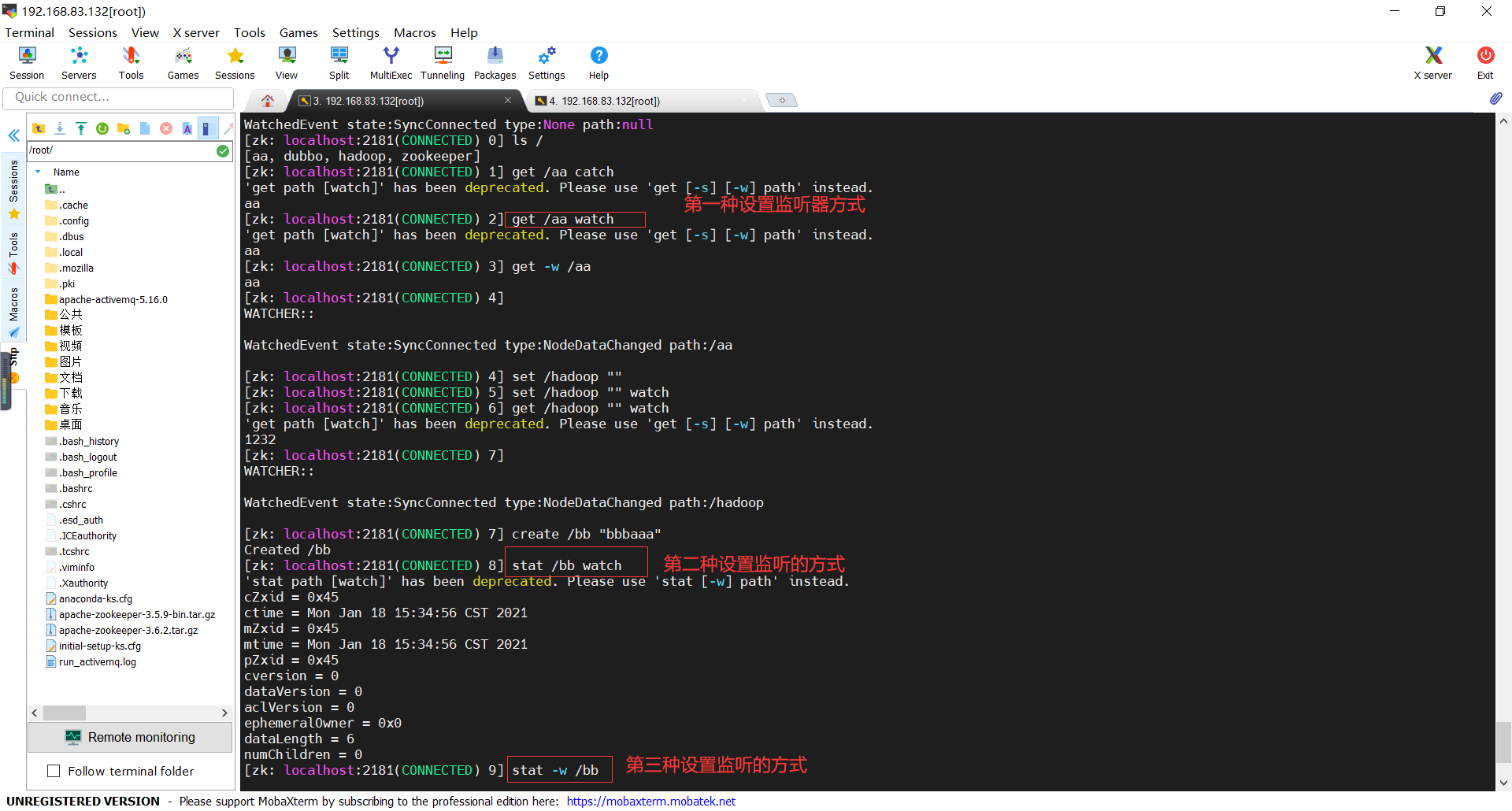Click the paperclip icon at top right
This screenshot has height=811, width=1512.
(x=1495, y=98)
